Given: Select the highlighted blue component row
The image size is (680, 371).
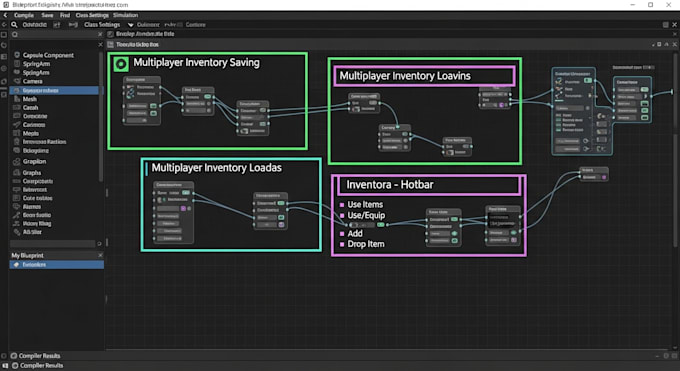Looking at the screenshot, I should tap(57, 90).
